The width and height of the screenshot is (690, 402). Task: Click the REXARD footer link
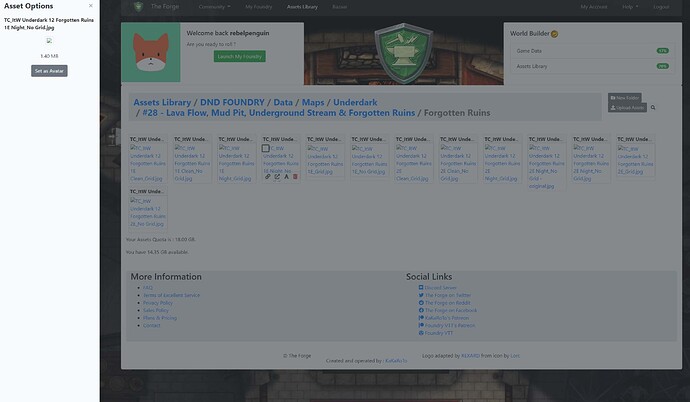[470, 355]
